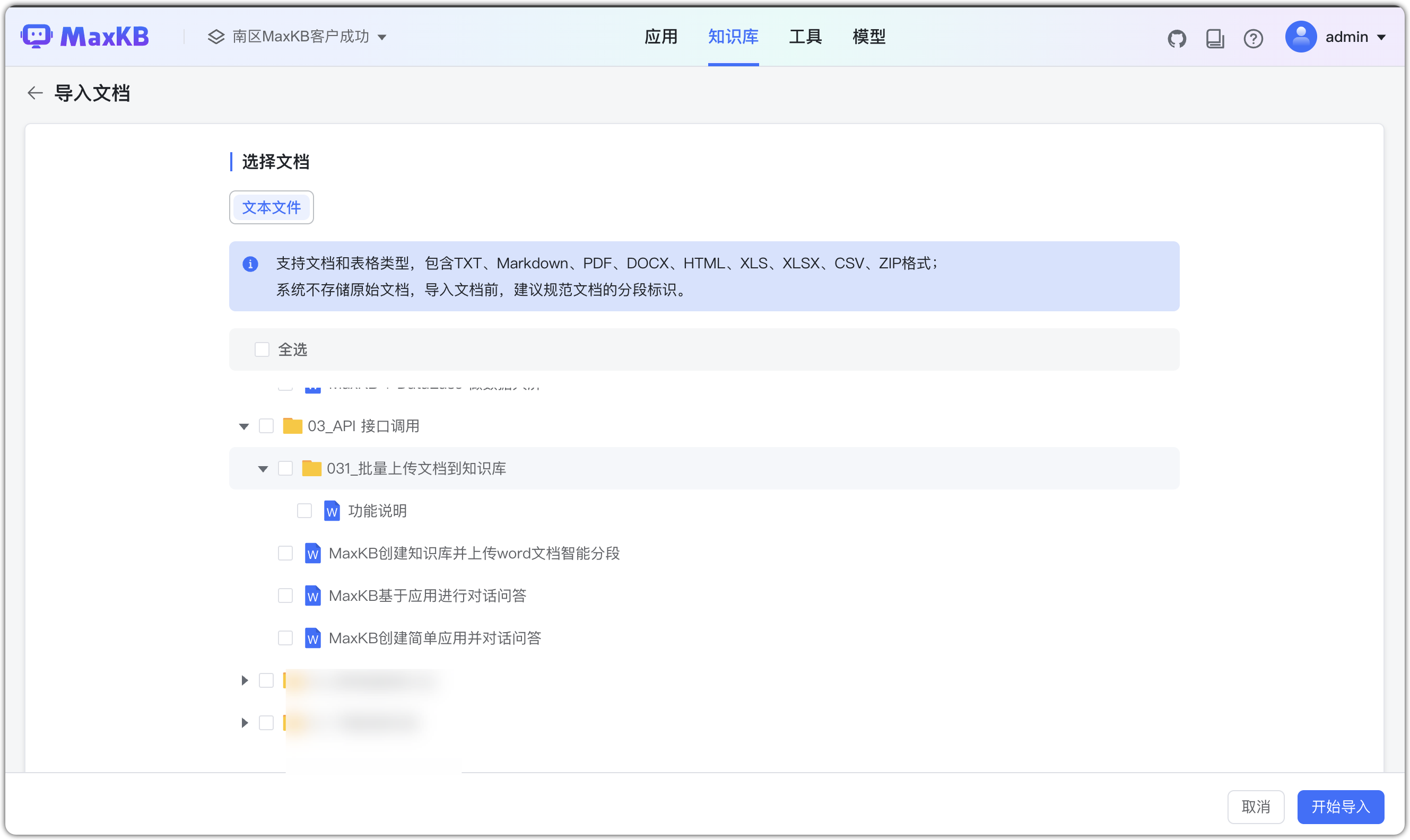Image resolution: width=1410 pixels, height=840 pixels.
Task: Check the 功能说明 document checkbox
Action: [x=304, y=510]
